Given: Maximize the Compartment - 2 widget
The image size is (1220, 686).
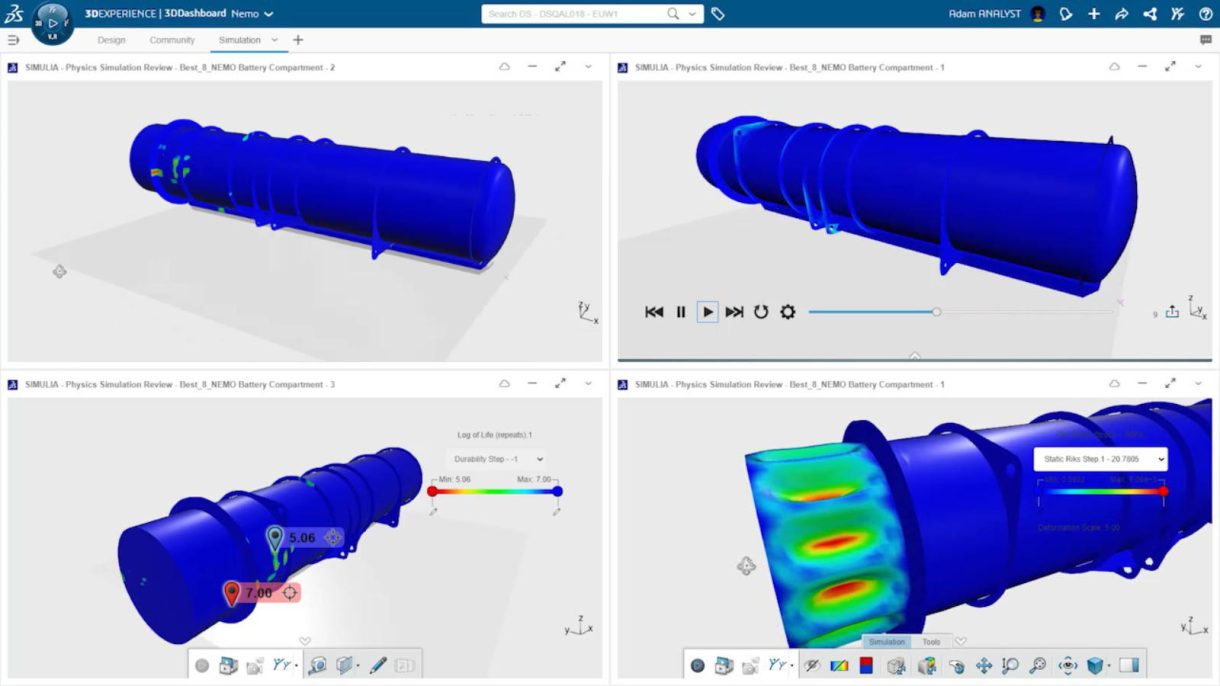Looking at the screenshot, I should pos(560,67).
